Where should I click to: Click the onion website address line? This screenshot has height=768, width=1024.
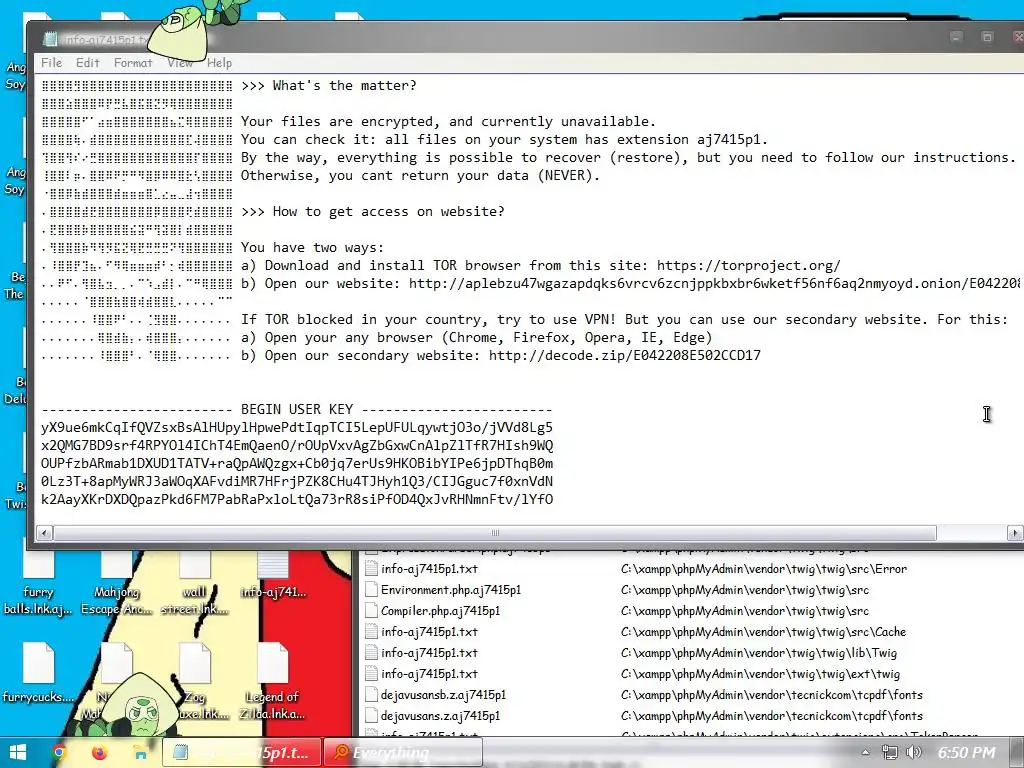pos(630,283)
